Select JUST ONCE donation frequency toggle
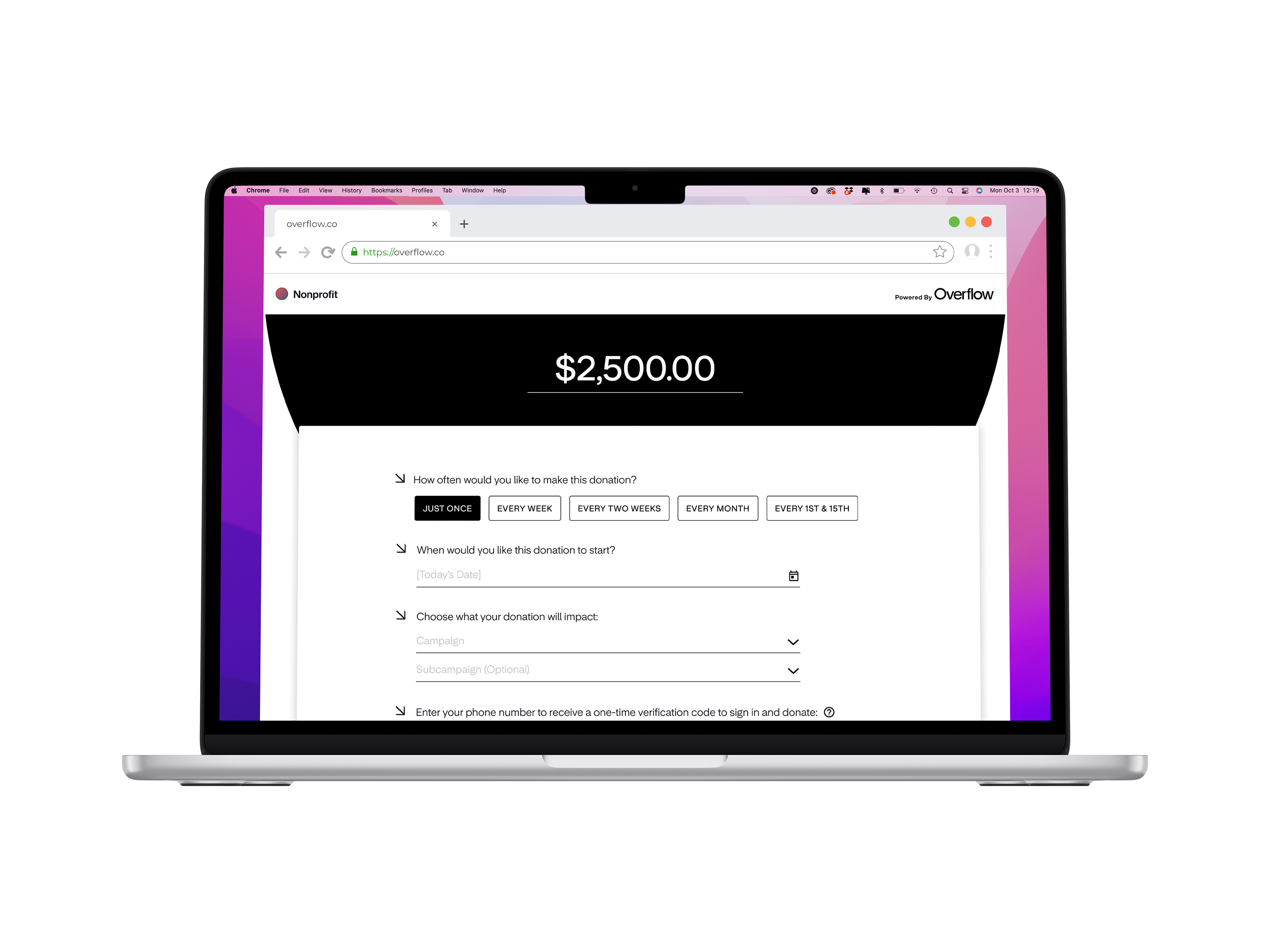 tap(447, 508)
